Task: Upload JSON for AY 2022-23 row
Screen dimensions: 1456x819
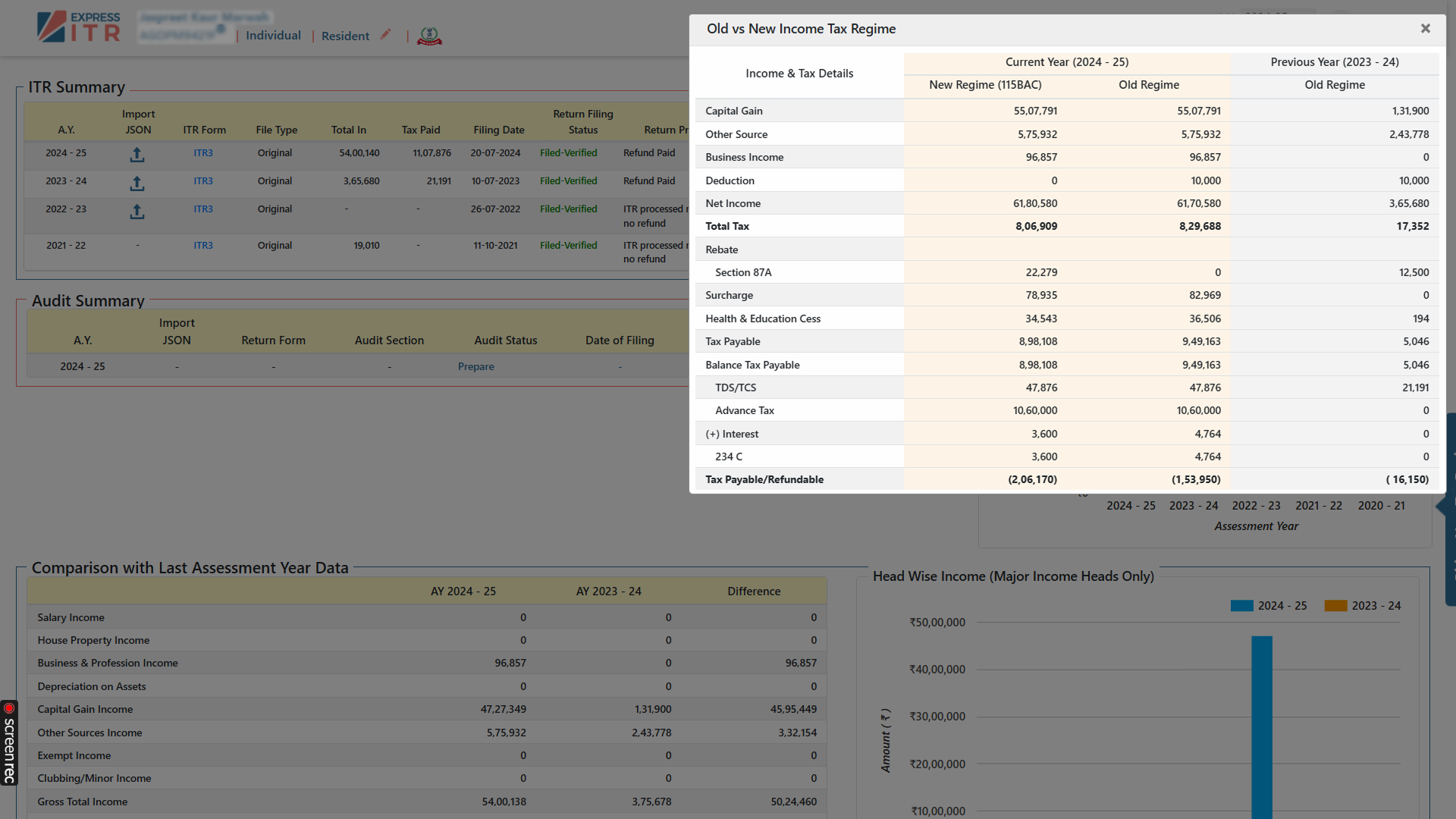Action: tap(137, 212)
